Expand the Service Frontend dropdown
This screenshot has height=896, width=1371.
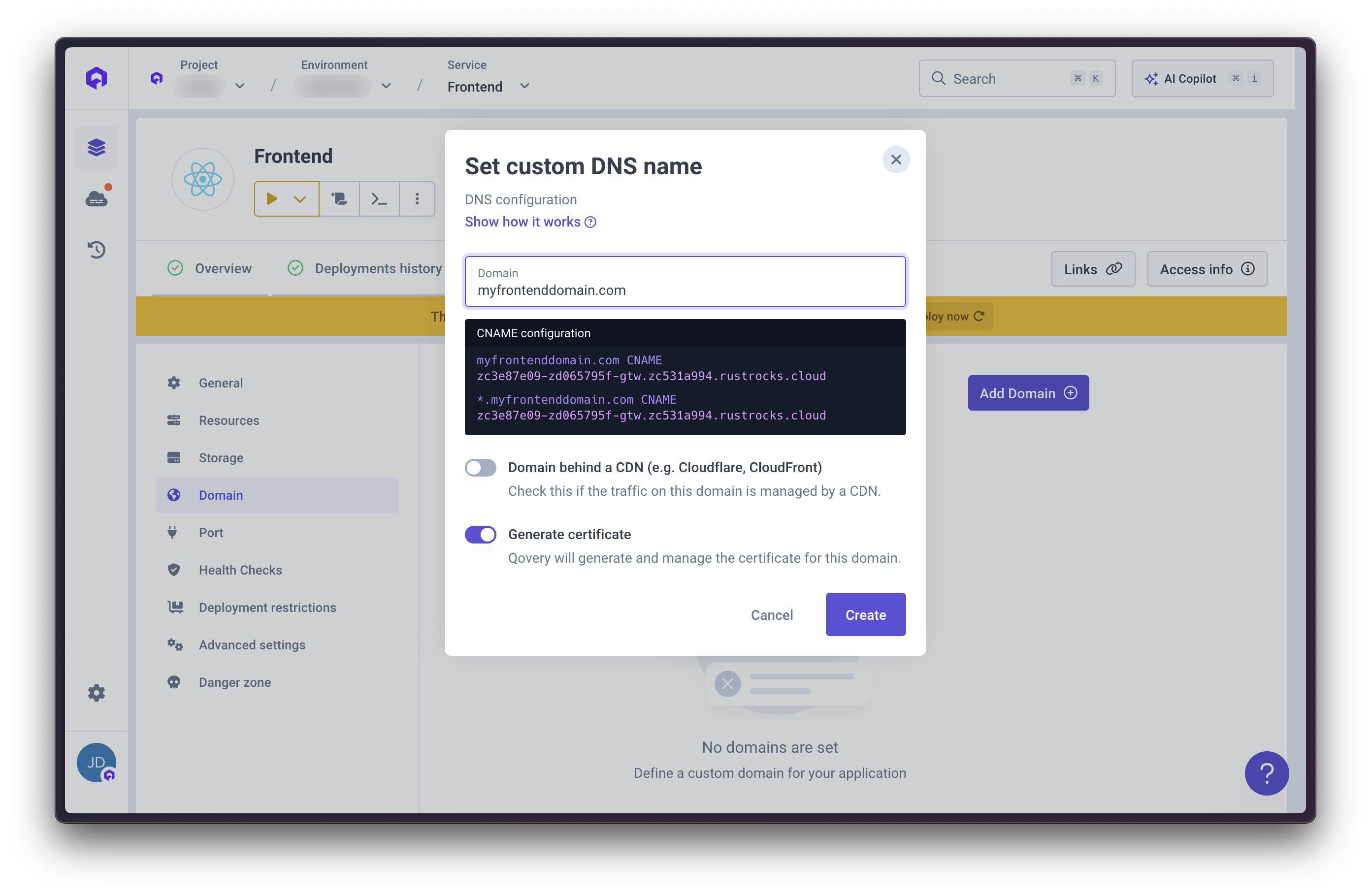click(523, 86)
